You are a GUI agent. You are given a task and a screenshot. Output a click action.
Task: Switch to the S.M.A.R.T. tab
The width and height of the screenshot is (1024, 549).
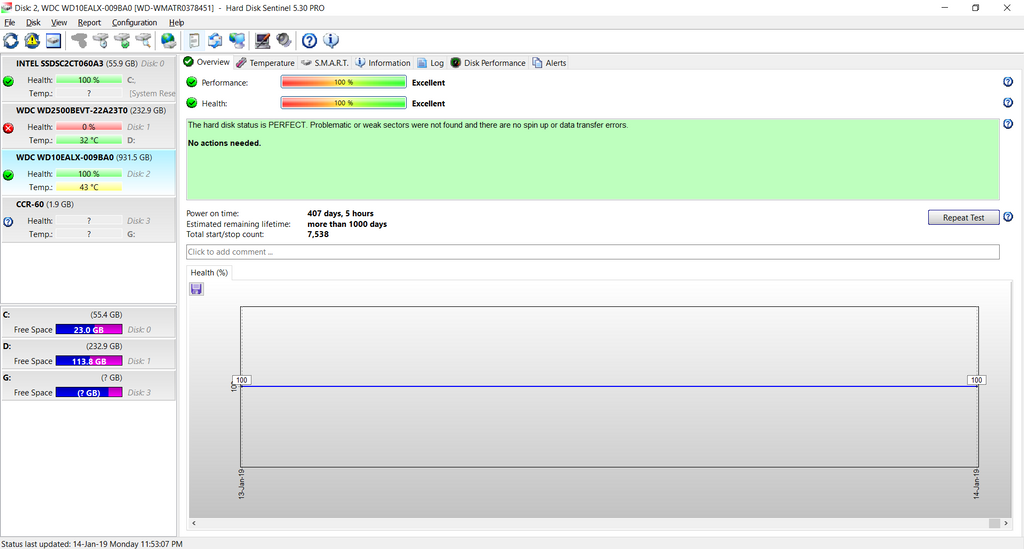pos(325,63)
